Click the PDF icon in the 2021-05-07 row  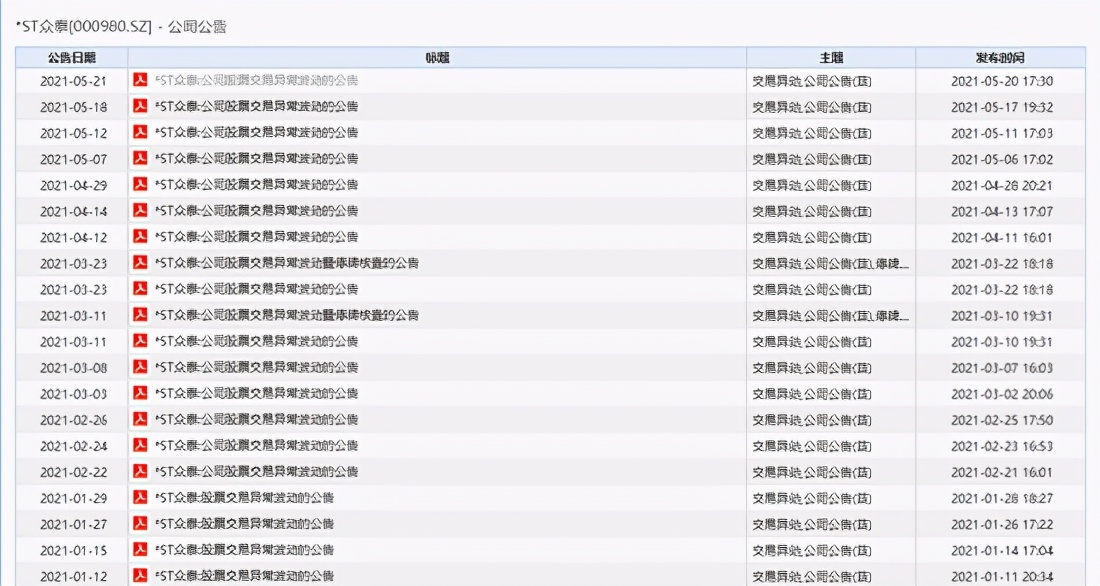tap(141, 158)
